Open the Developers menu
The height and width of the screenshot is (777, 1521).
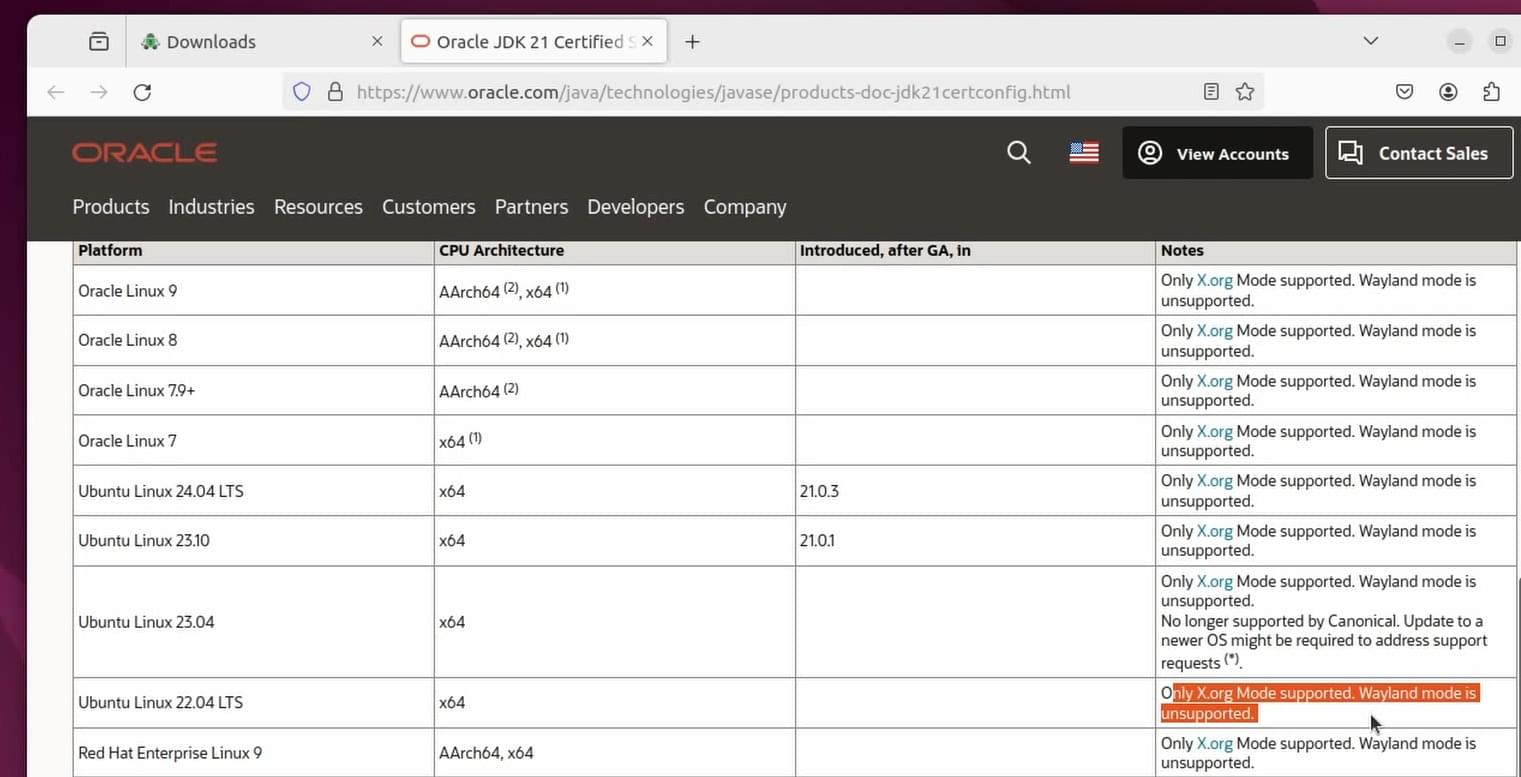tap(636, 207)
